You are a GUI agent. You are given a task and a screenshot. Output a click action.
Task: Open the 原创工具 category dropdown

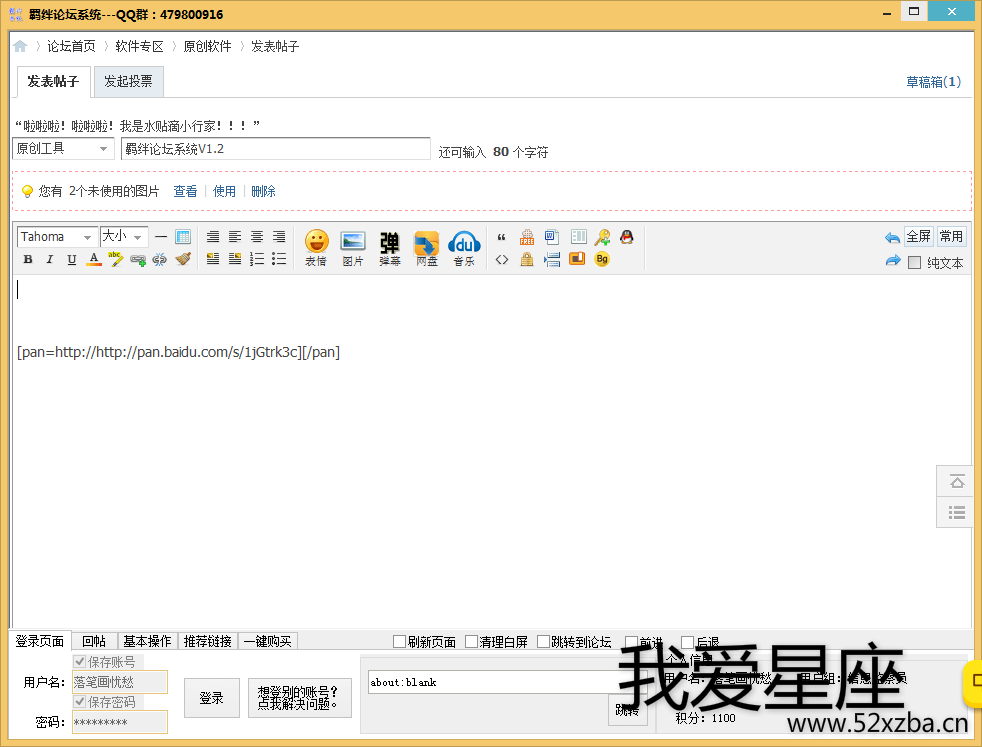63,149
